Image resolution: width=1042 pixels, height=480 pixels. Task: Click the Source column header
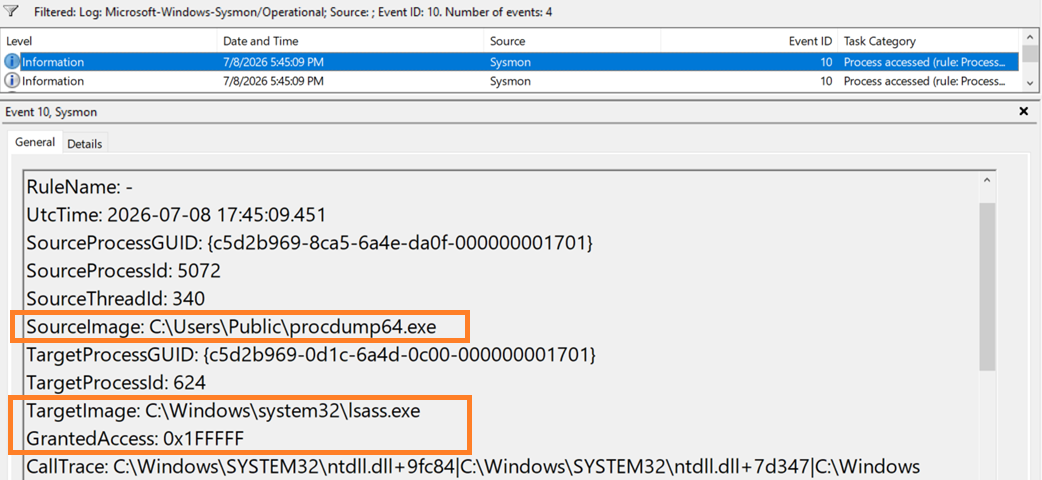coord(507,41)
